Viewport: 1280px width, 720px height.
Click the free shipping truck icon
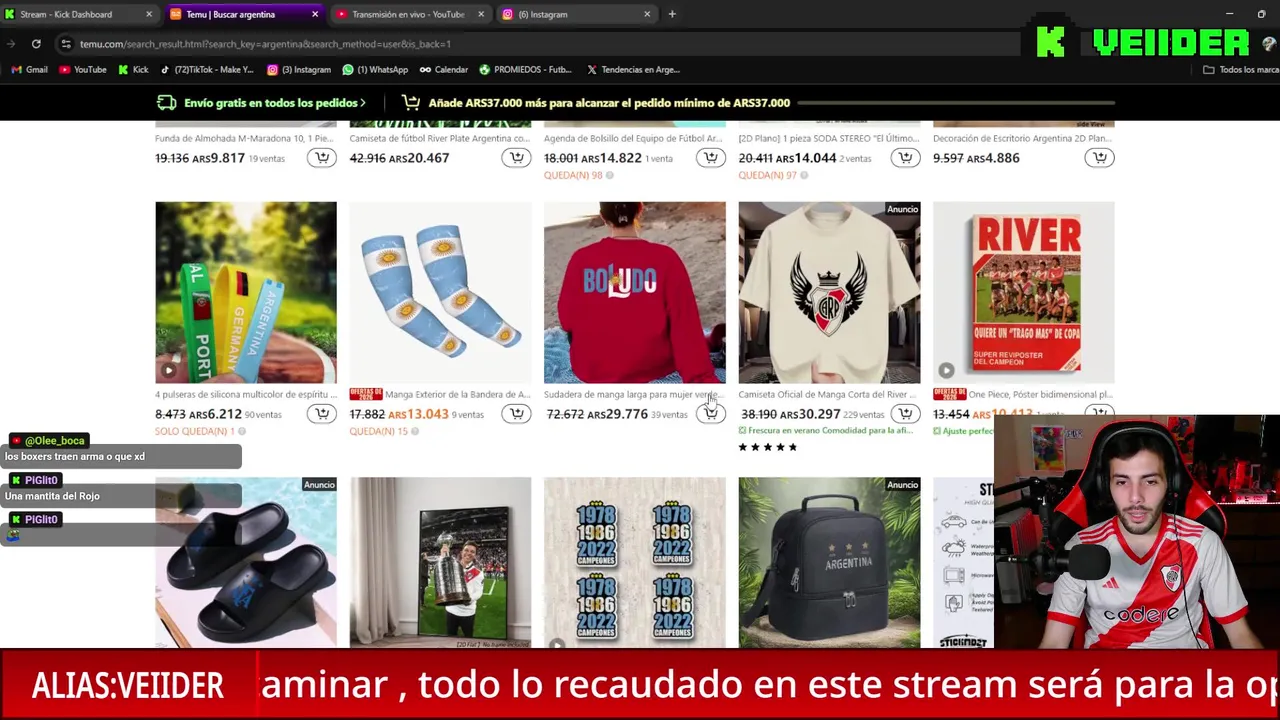tap(167, 102)
